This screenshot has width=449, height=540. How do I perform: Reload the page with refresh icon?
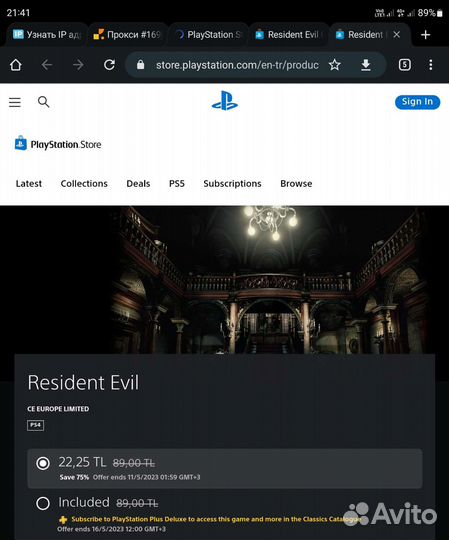tap(109, 65)
